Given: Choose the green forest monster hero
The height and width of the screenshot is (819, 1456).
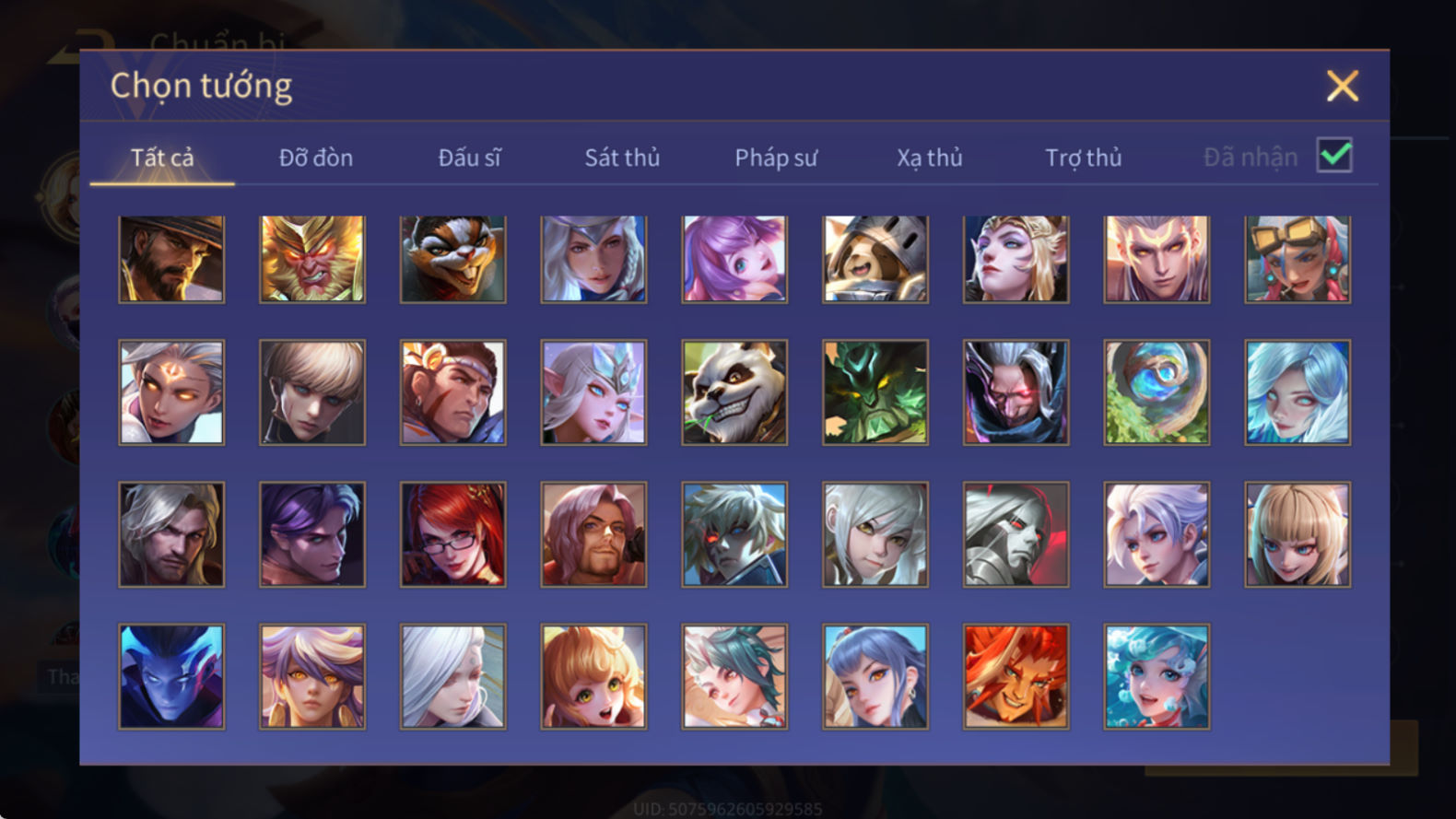Looking at the screenshot, I should click(875, 392).
